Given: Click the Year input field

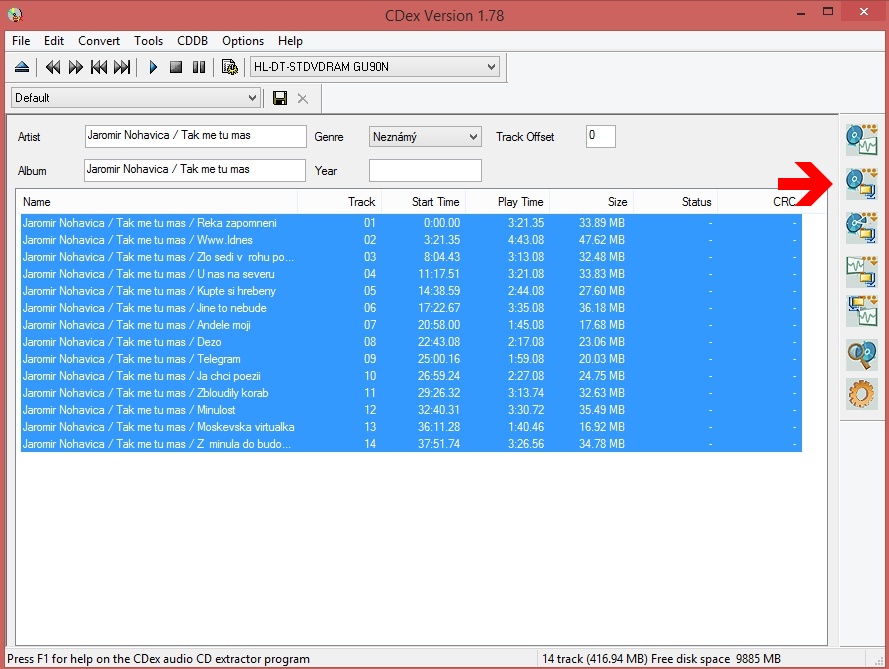Looking at the screenshot, I should 425,170.
